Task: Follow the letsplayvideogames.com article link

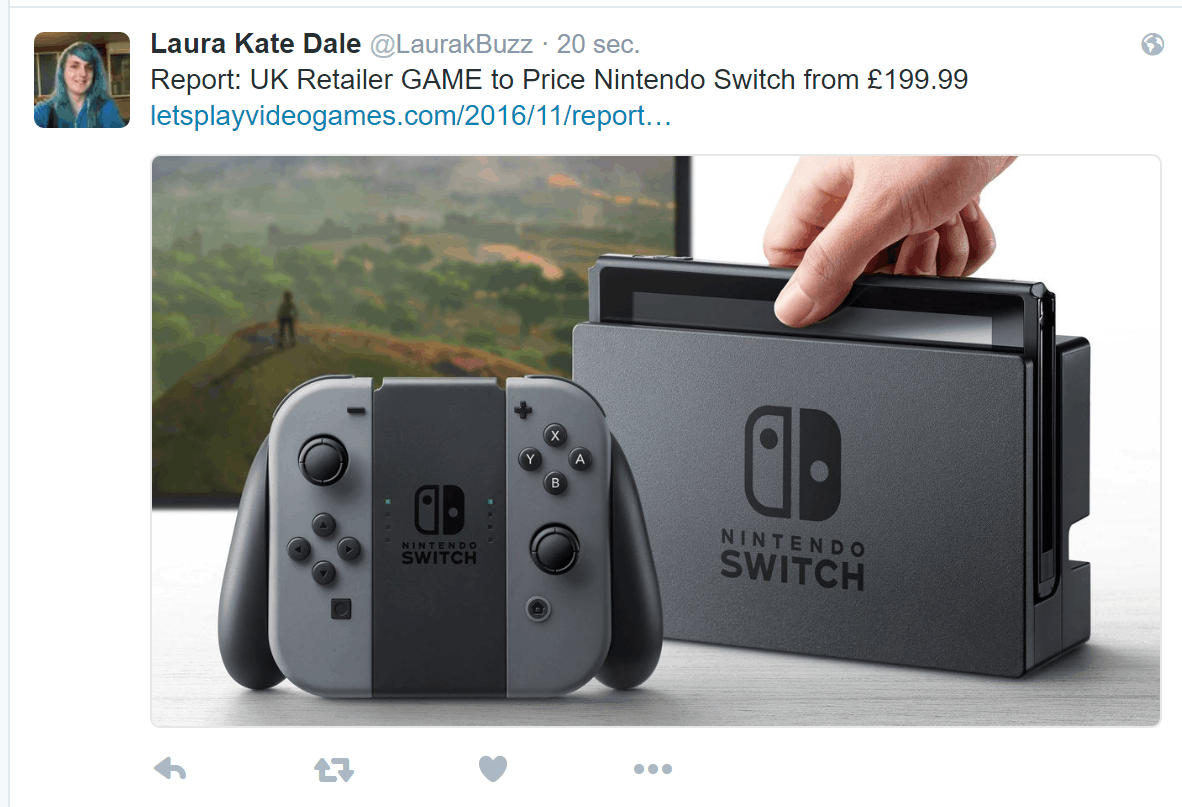Action: [411, 115]
